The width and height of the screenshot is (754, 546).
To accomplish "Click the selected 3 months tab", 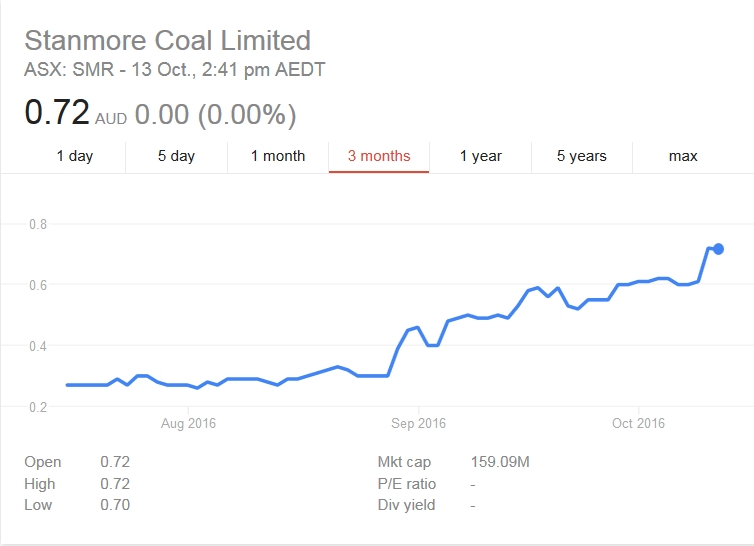I will coord(379,156).
